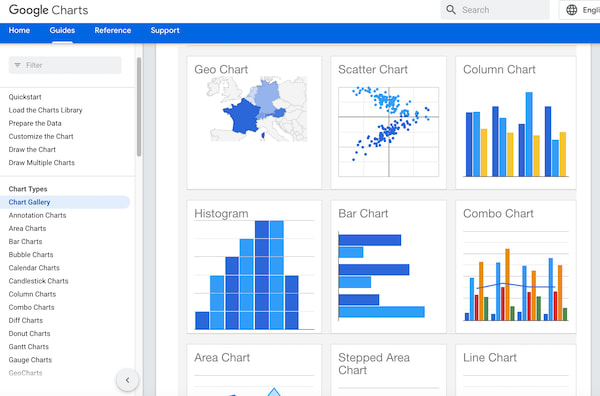Collapse sidebar with the chevron button
The width and height of the screenshot is (600, 396).
[127, 380]
